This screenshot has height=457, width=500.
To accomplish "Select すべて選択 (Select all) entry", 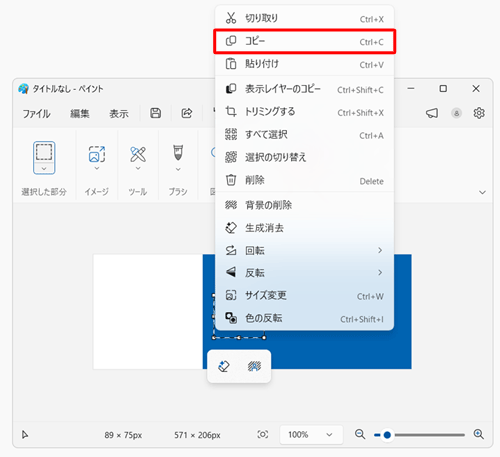I will (x=304, y=135).
